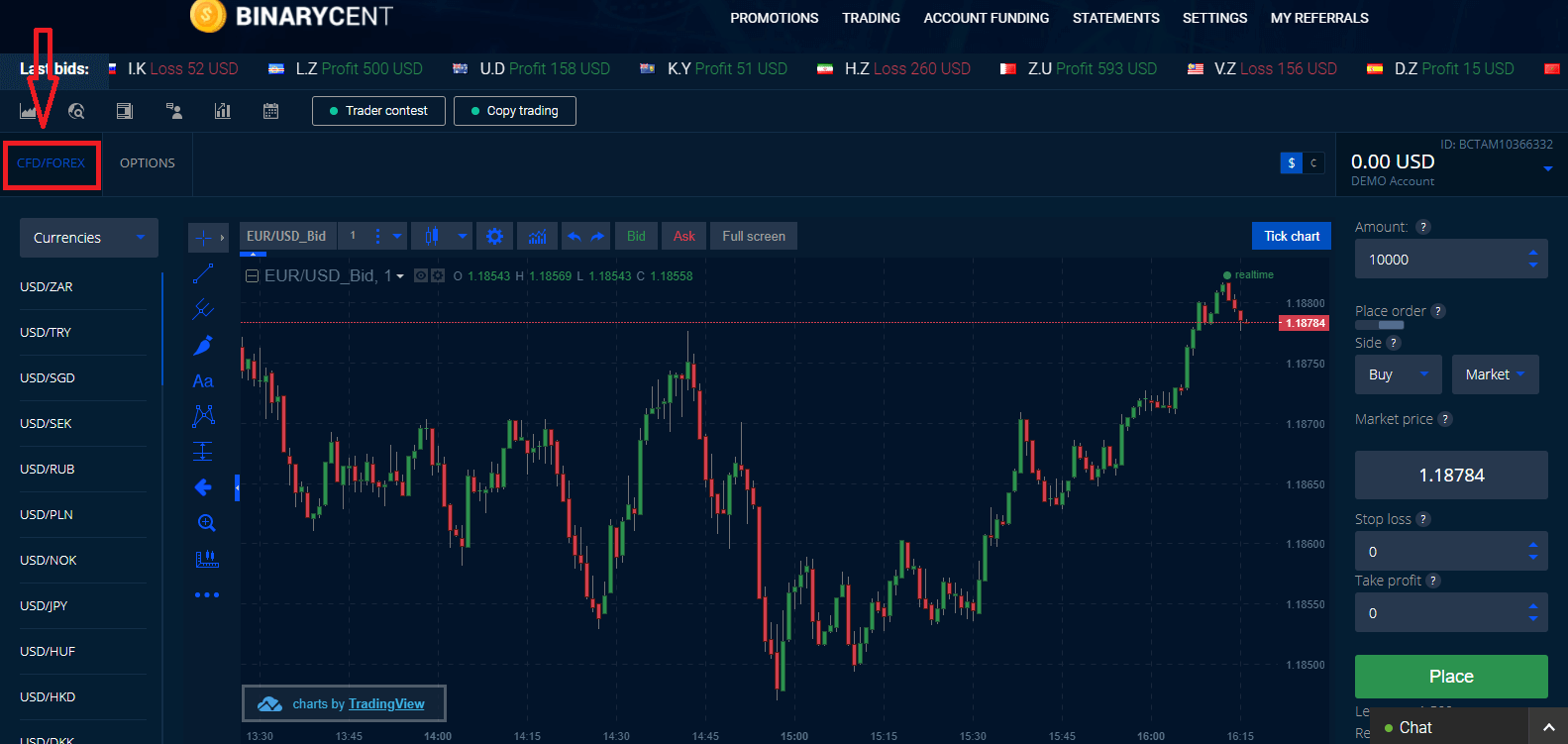Collapse the drawing toolbar side handle
This screenshot has height=744, width=1568.
point(238,487)
